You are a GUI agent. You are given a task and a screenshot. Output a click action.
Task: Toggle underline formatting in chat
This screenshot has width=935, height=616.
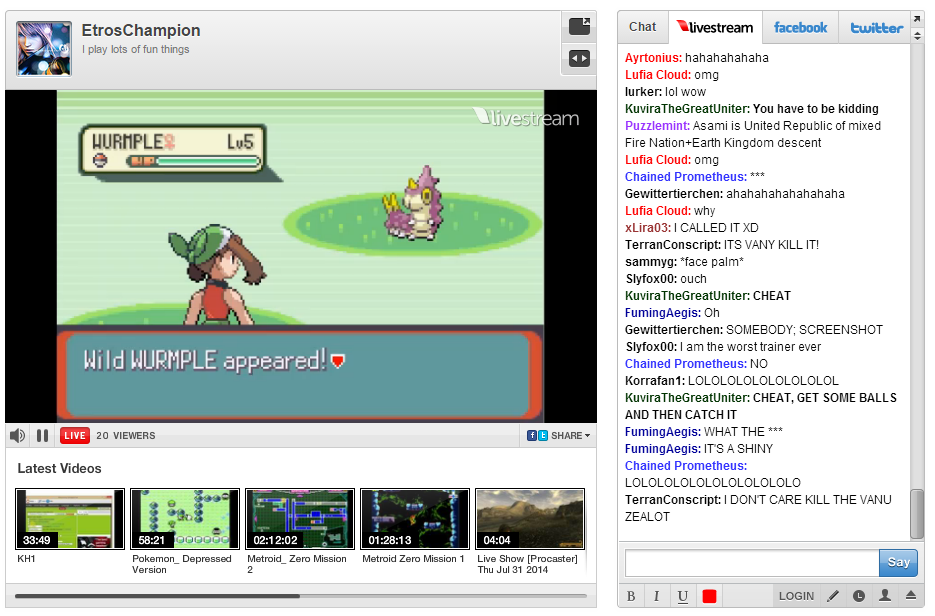683,596
